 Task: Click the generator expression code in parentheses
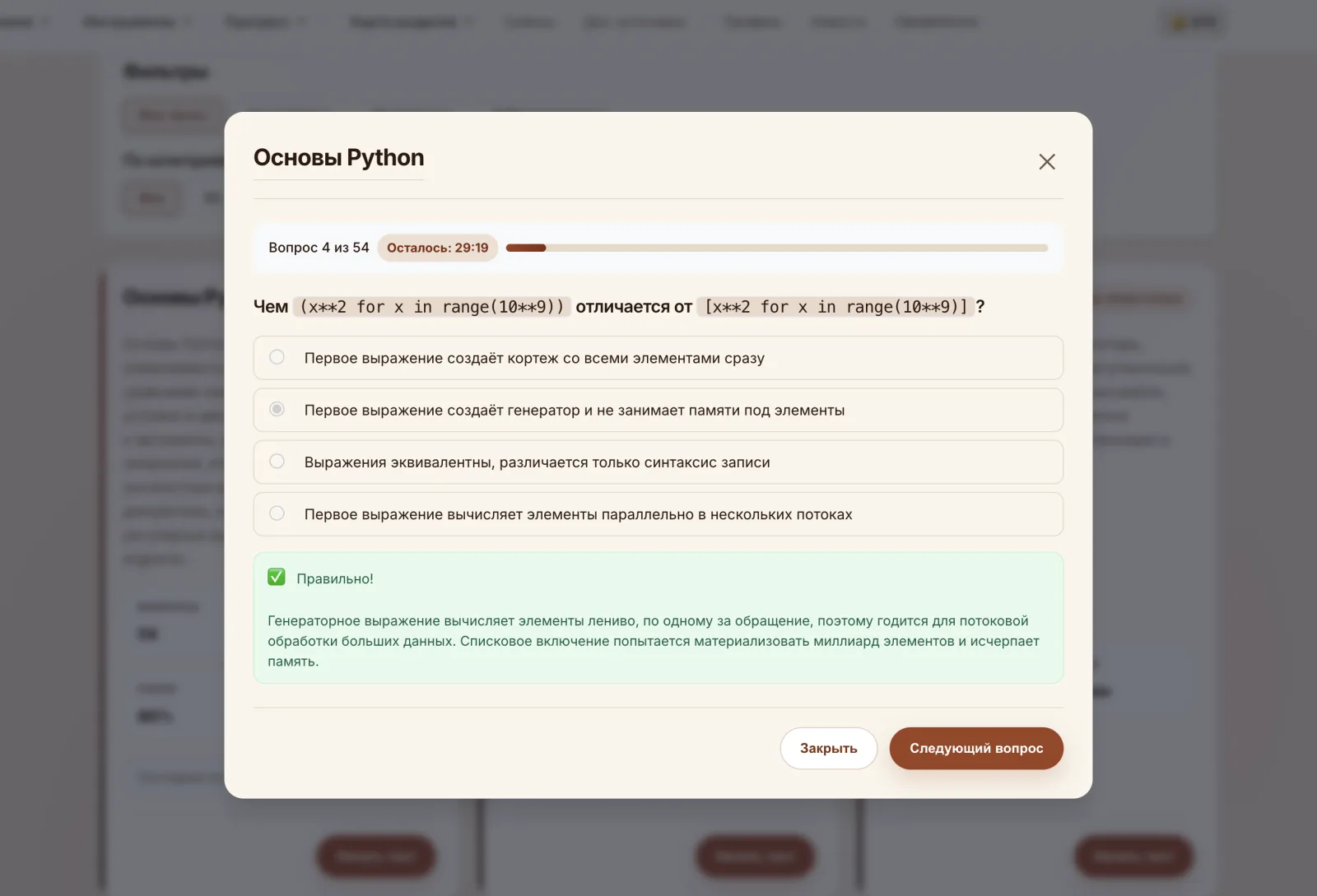(x=431, y=307)
